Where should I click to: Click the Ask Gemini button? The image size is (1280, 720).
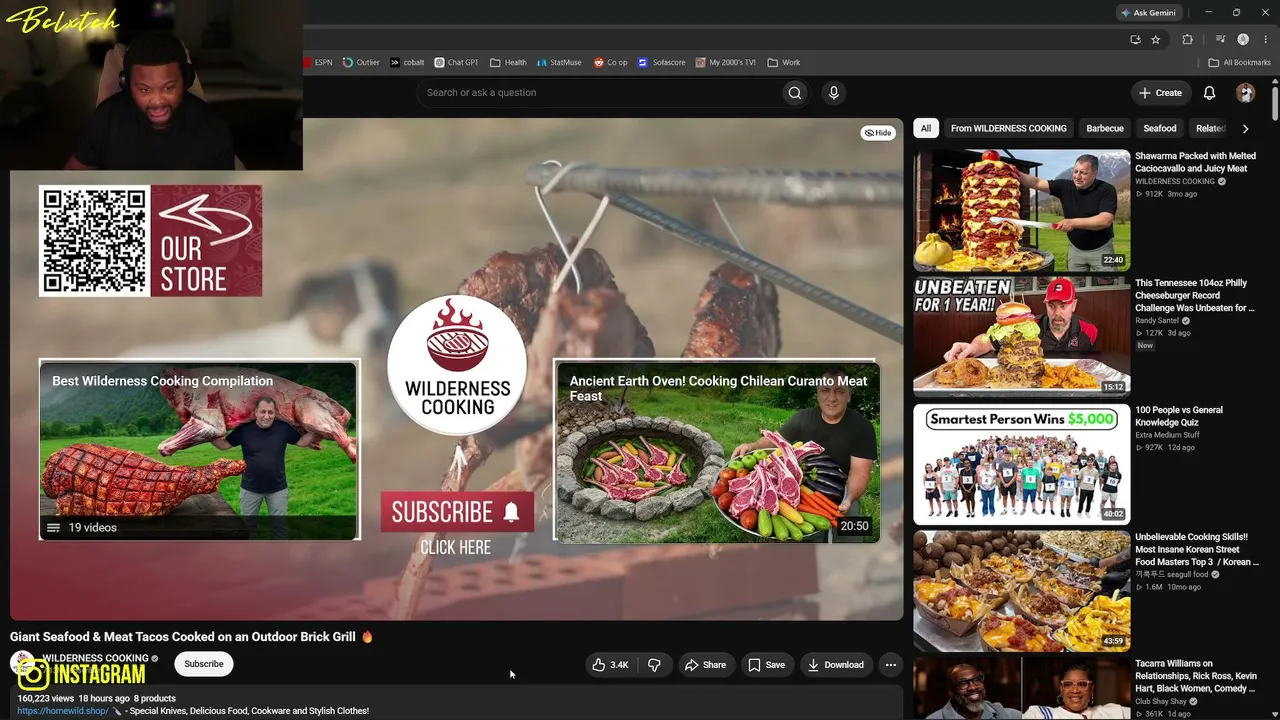pos(1148,13)
